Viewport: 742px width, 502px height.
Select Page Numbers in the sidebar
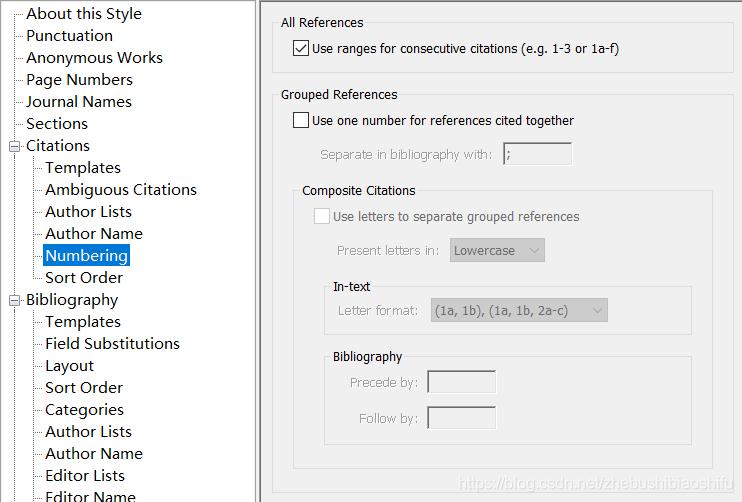tap(79, 80)
